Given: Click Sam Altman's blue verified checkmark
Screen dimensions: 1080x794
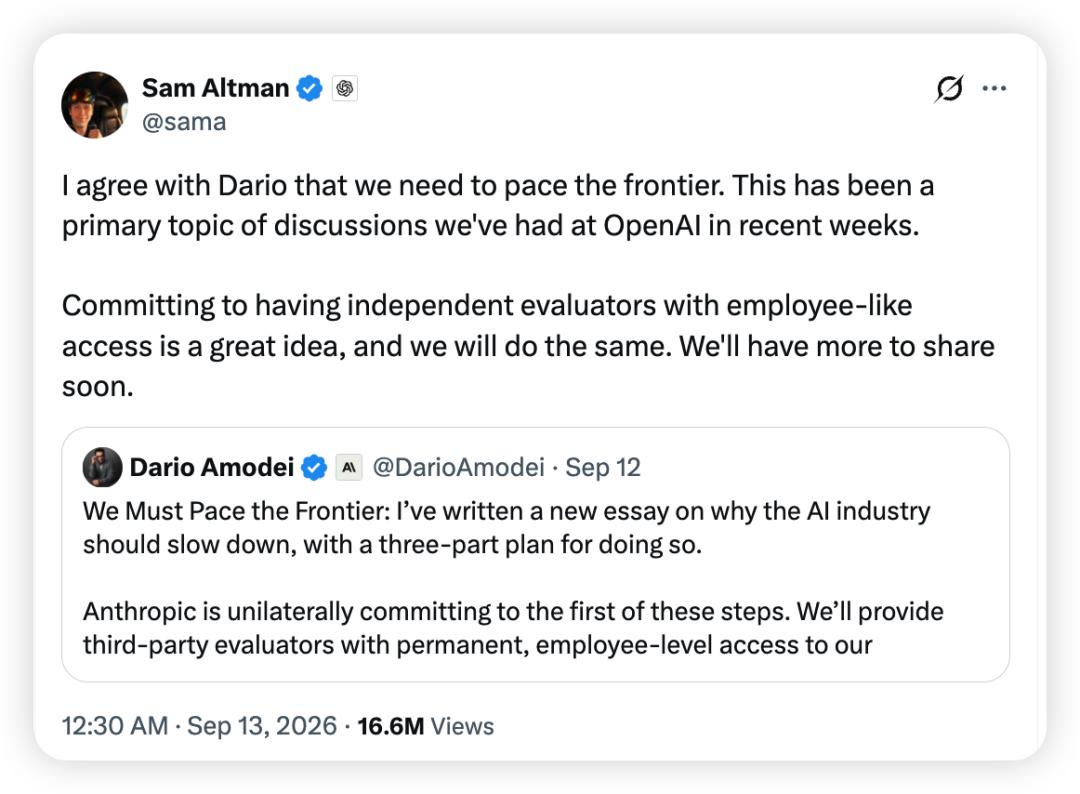Looking at the screenshot, I should coord(309,88).
